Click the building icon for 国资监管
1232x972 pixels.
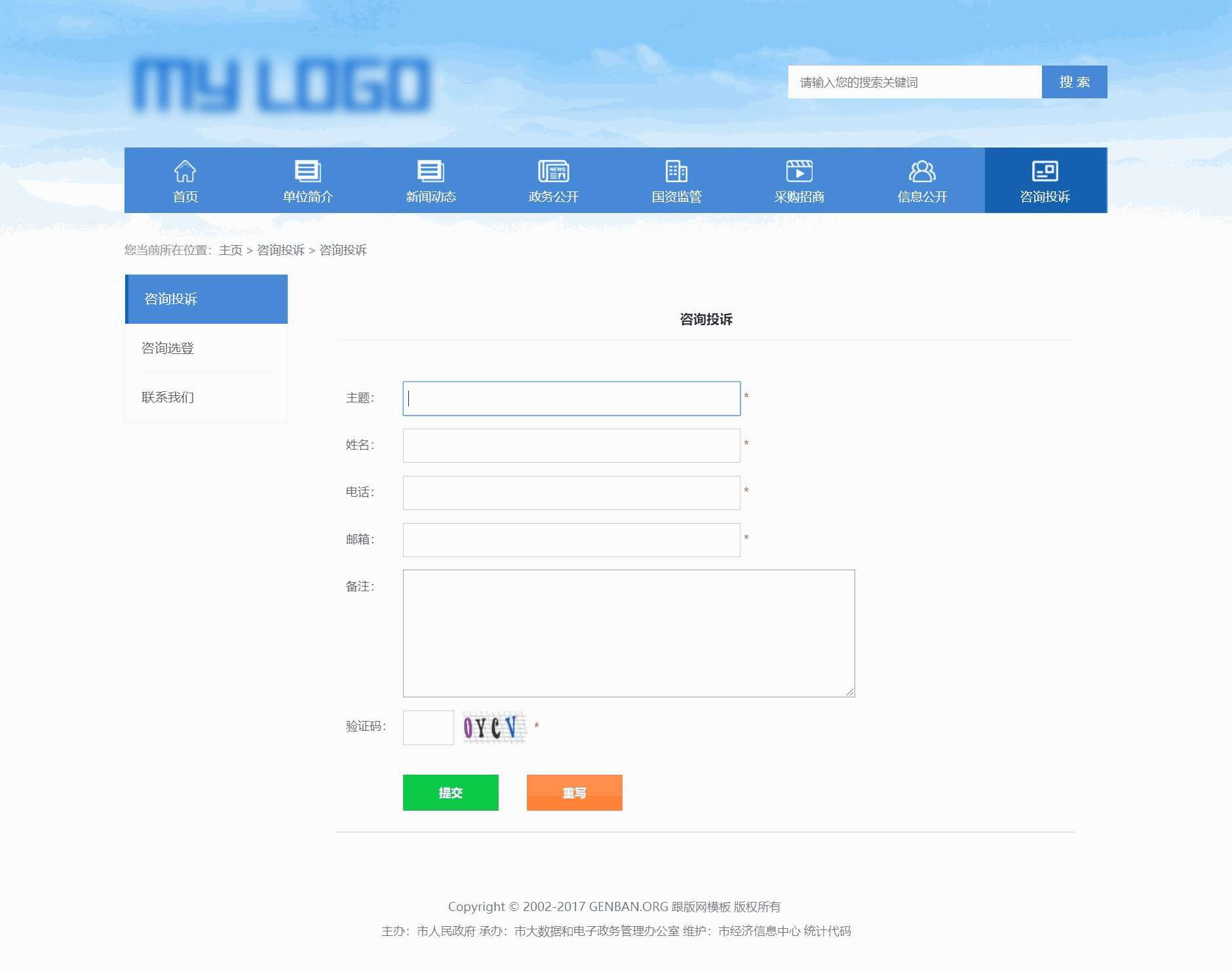676,171
